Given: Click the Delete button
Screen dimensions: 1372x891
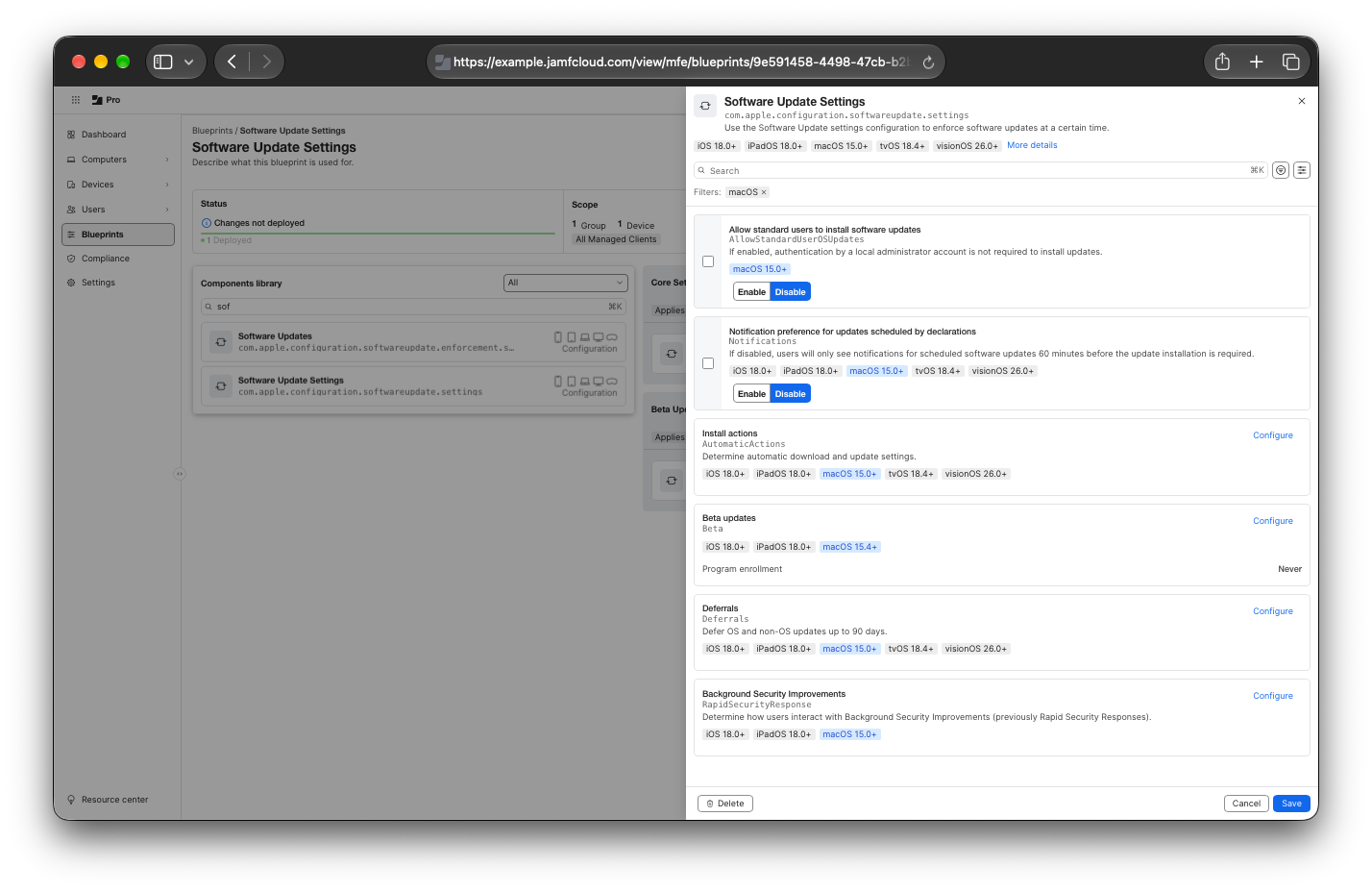Looking at the screenshot, I should pyautogui.click(x=725, y=804).
